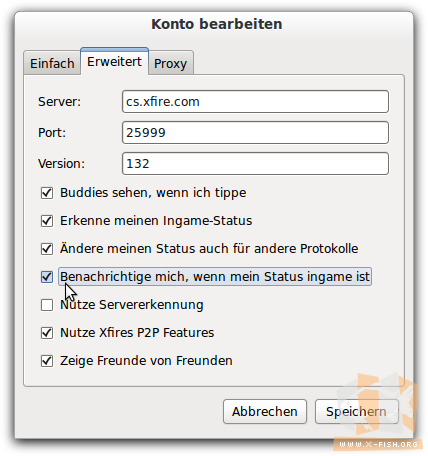Uncheck Zeige Freunde von Freunden
The width and height of the screenshot is (428, 456).
(47, 361)
